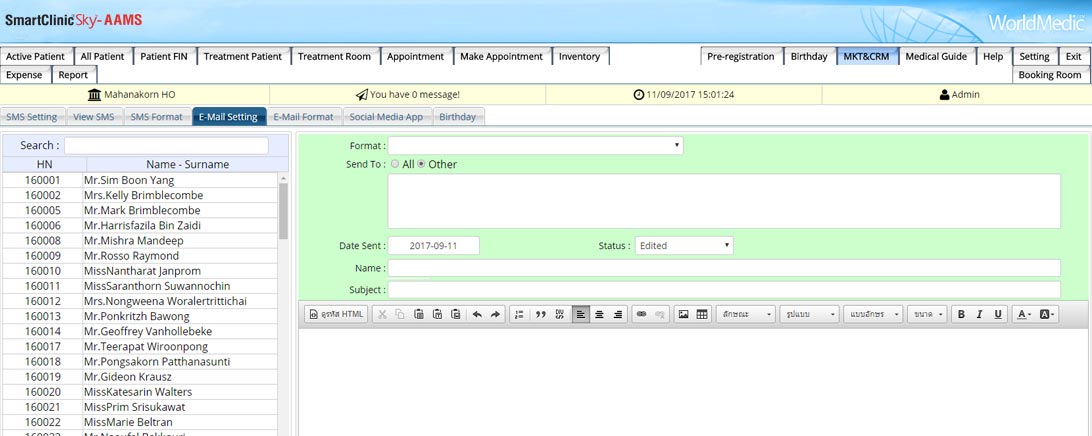
Task: Switch to the E-Mail Format tab
Action: [x=303, y=117]
